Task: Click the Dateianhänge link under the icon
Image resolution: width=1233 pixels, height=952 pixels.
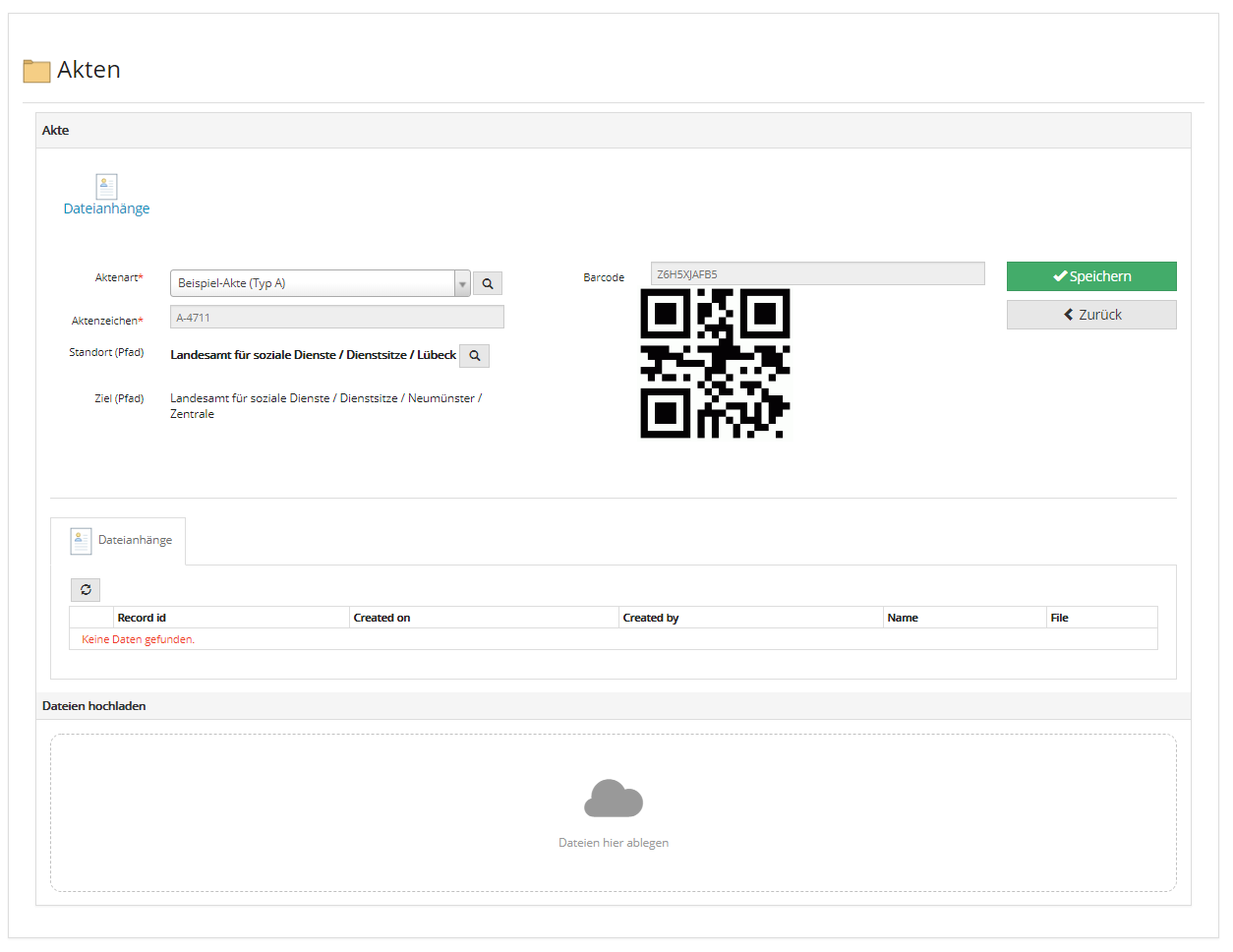Action: [x=106, y=208]
